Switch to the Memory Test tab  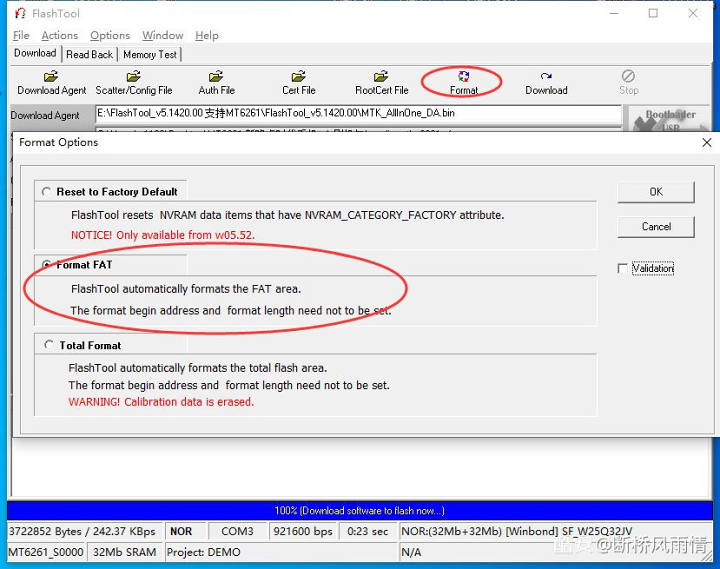(x=150, y=54)
